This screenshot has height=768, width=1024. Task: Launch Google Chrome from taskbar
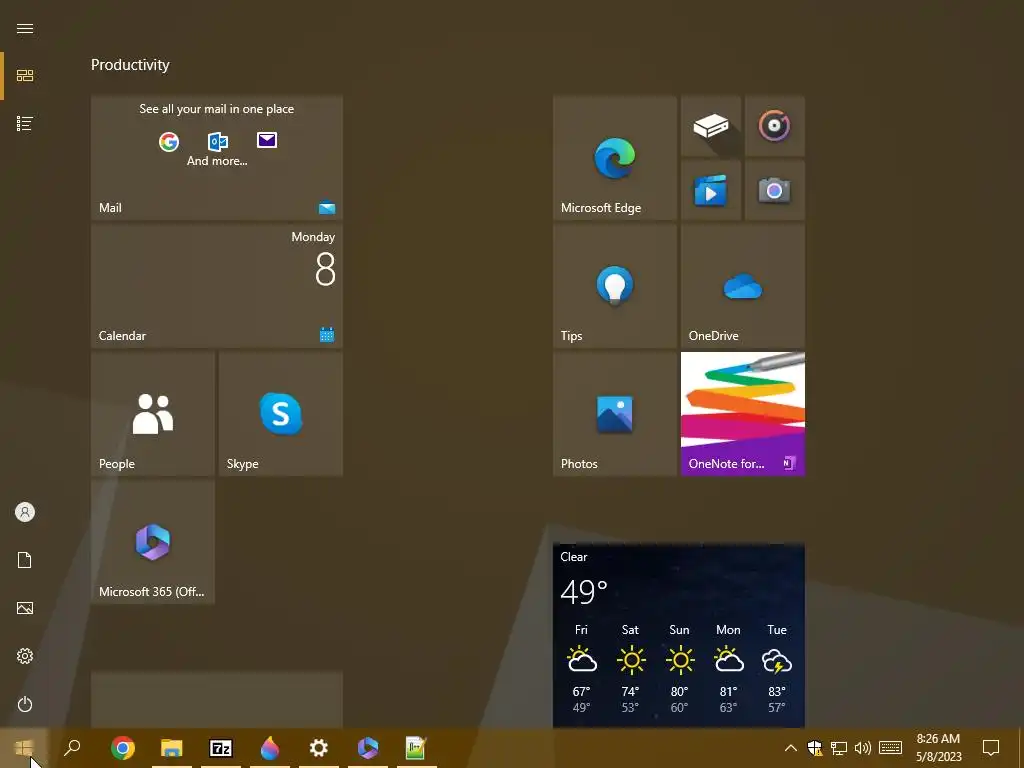pyautogui.click(x=123, y=748)
